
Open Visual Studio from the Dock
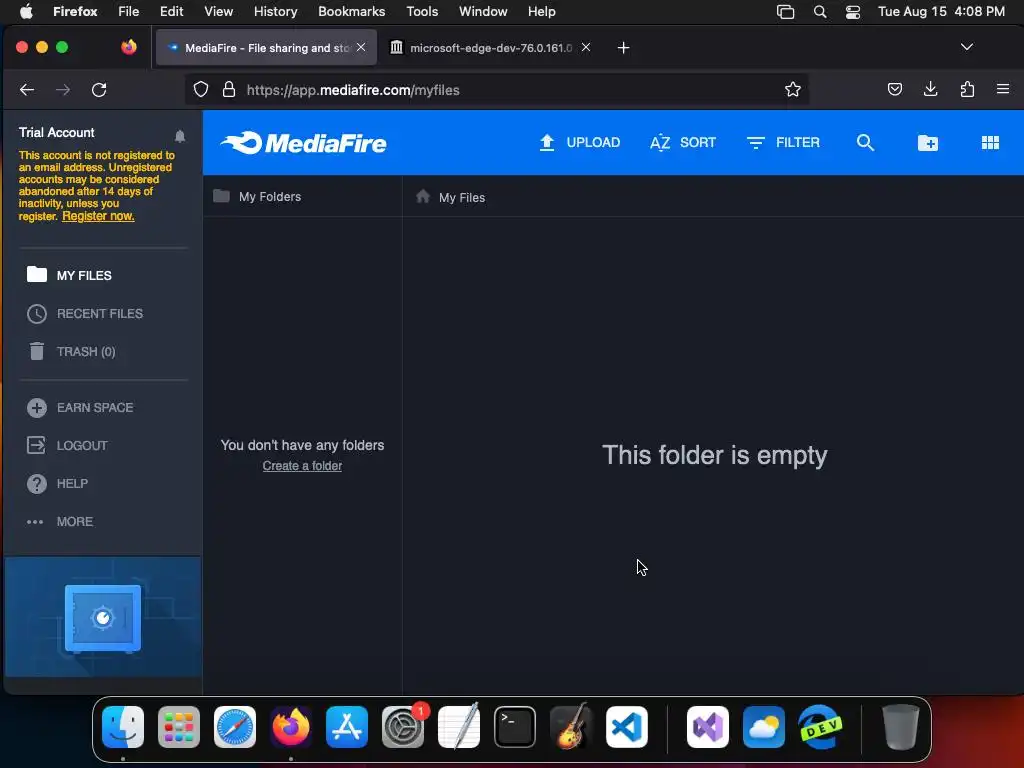tap(708, 727)
